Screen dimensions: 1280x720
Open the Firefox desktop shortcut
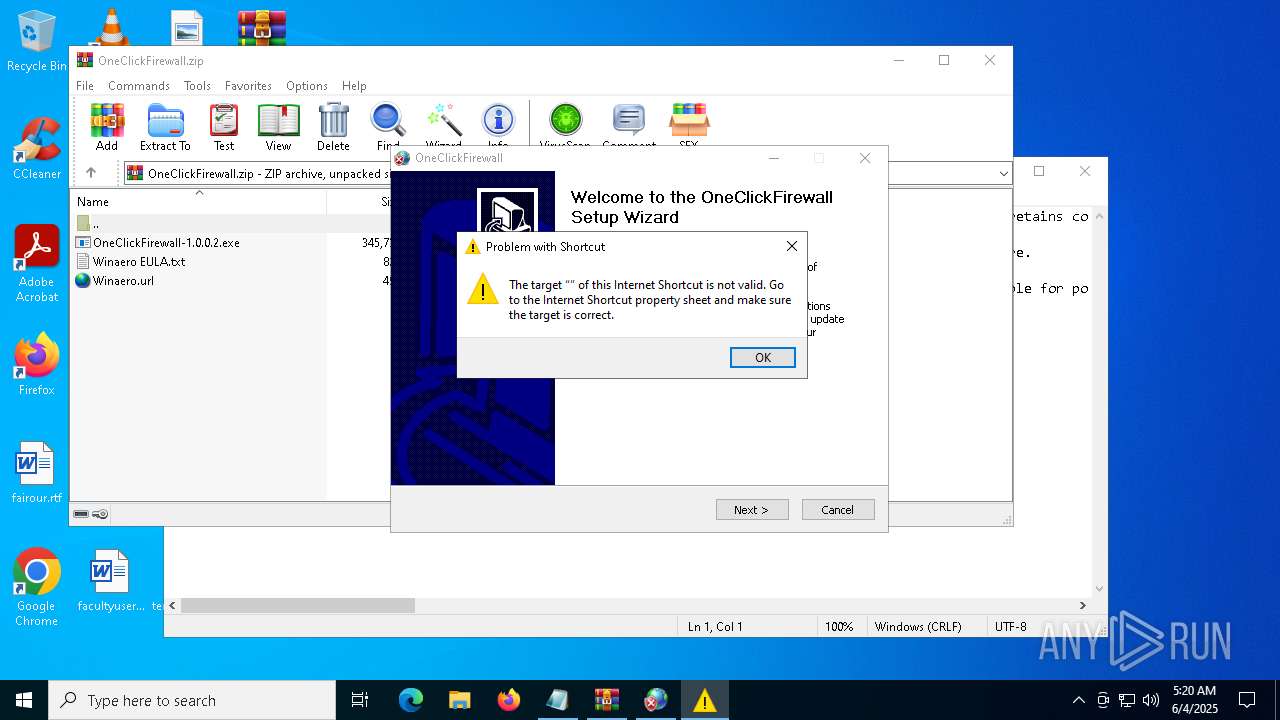click(37, 365)
